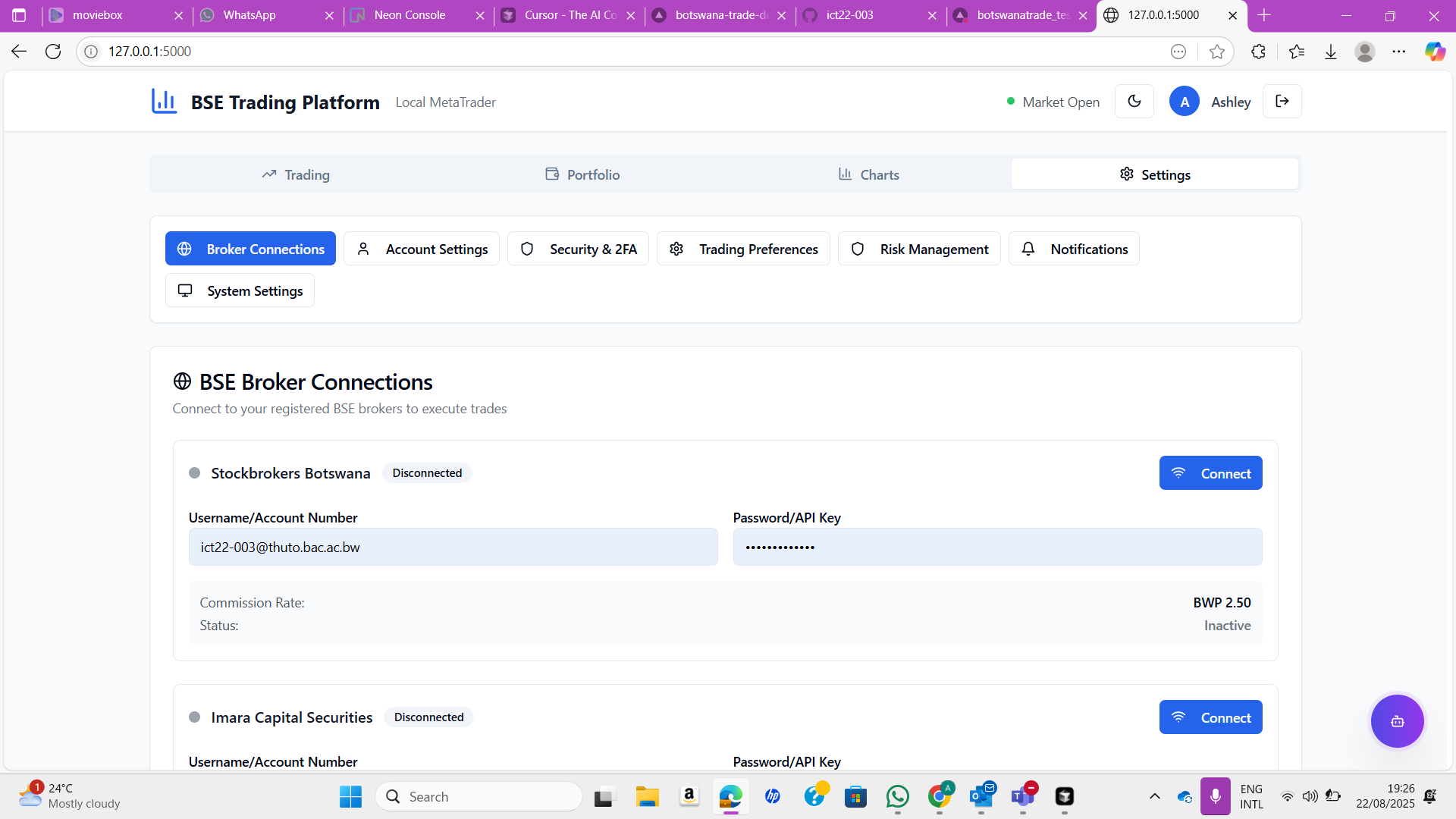
Task: Select Risk Management settings section
Action: [x=919, y=249]
